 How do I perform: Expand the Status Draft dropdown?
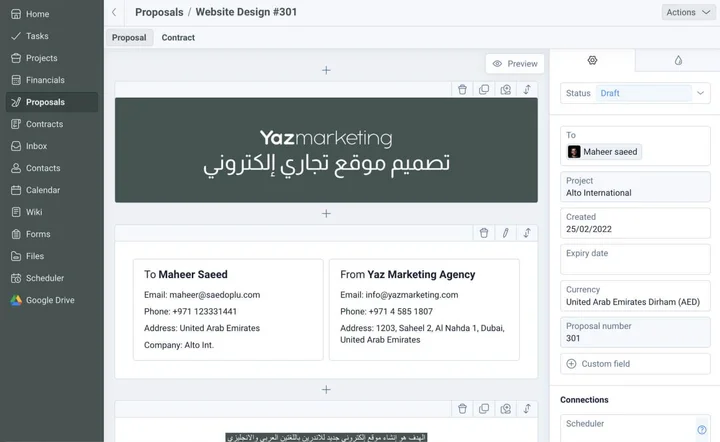[700, 93]
